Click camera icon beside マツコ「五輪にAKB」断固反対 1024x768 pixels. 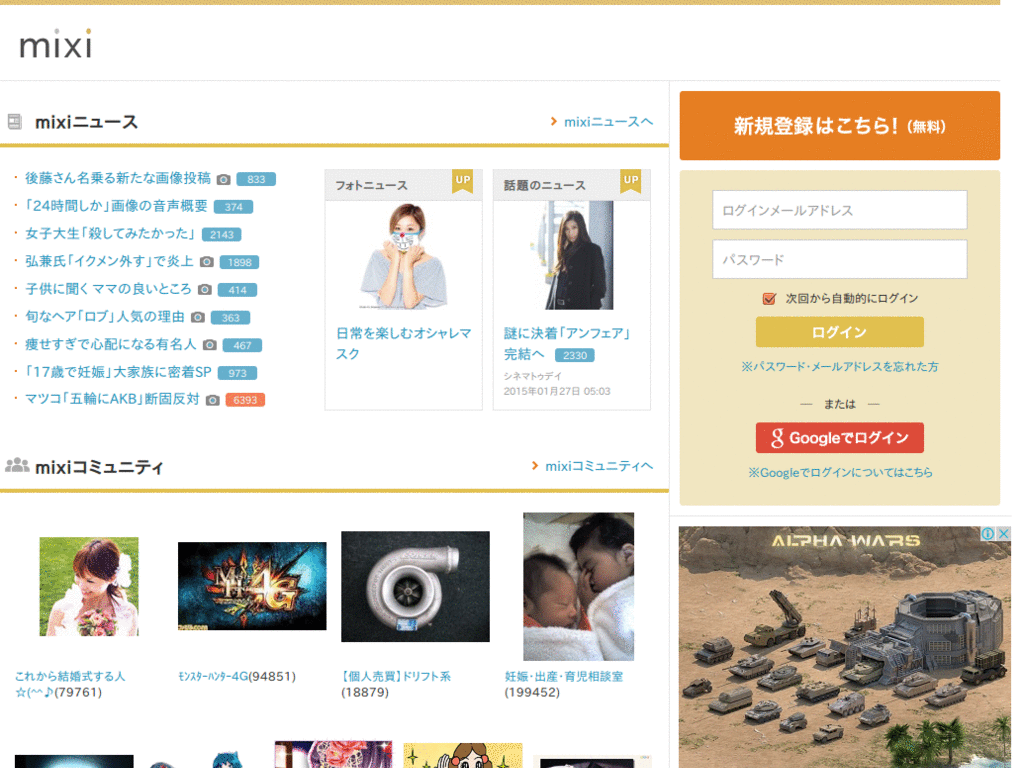click(x=212, y=400)
